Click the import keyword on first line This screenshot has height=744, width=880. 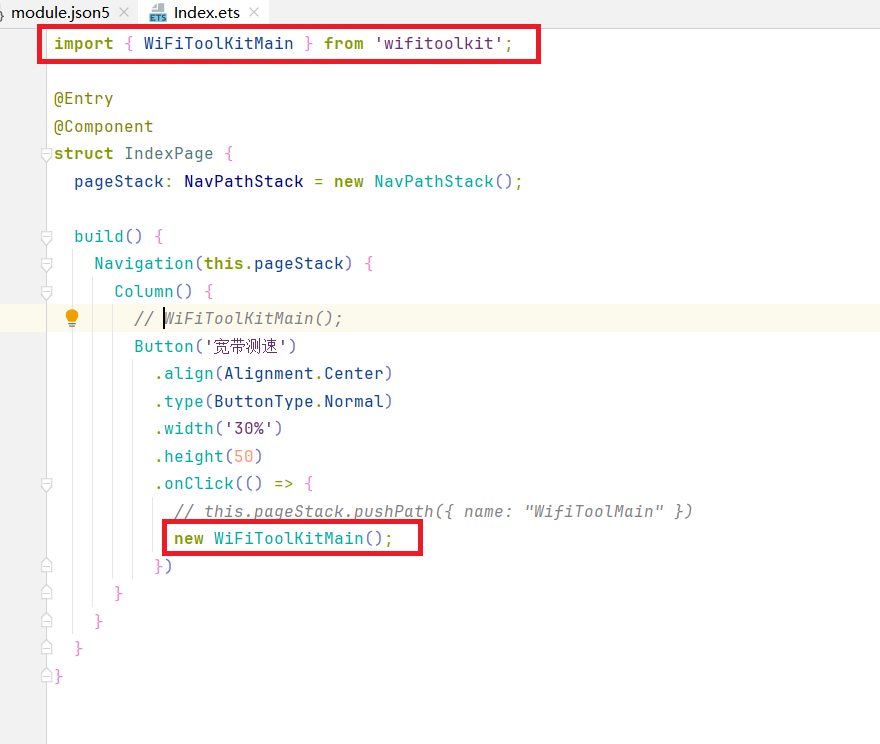click(84, 44)
